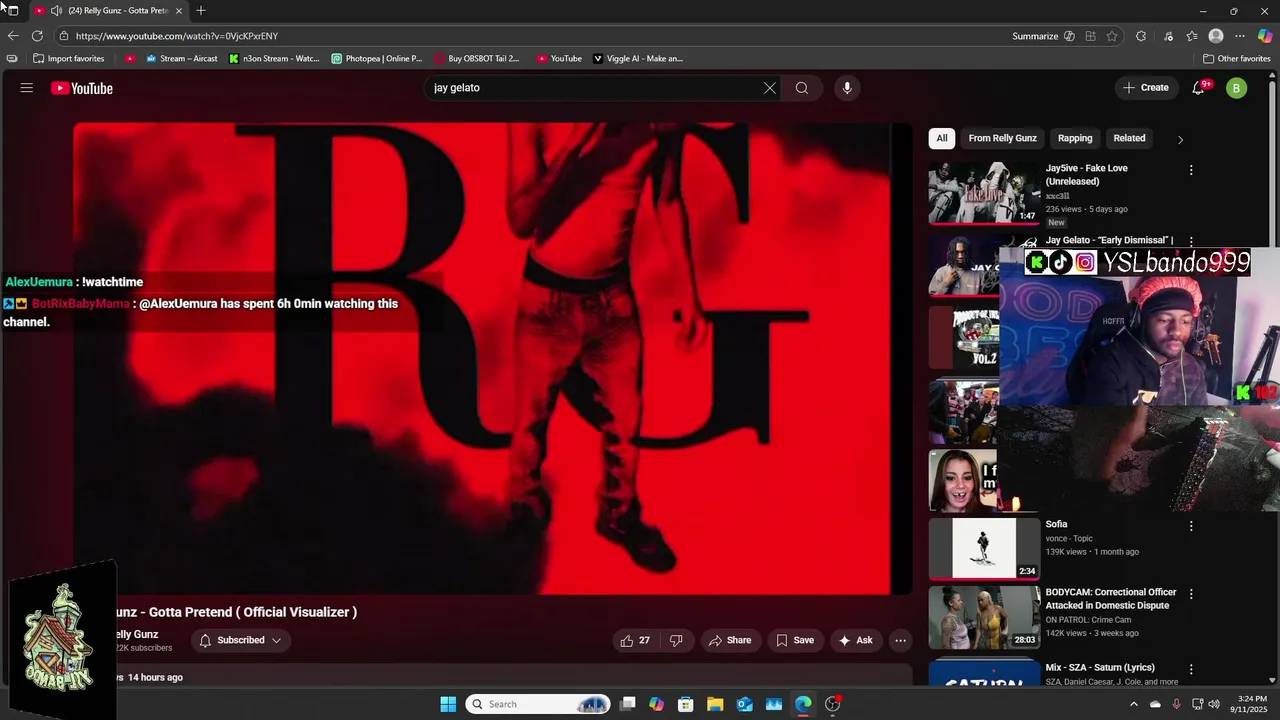Viewport: 1280px width, 720px height.
Task: Clear the search text with the X
Action: pos(769,88)
